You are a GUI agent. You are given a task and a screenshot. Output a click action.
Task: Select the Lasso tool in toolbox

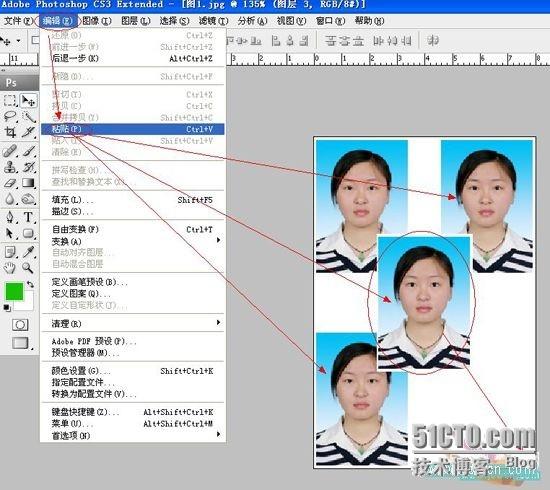coord(10,116)
